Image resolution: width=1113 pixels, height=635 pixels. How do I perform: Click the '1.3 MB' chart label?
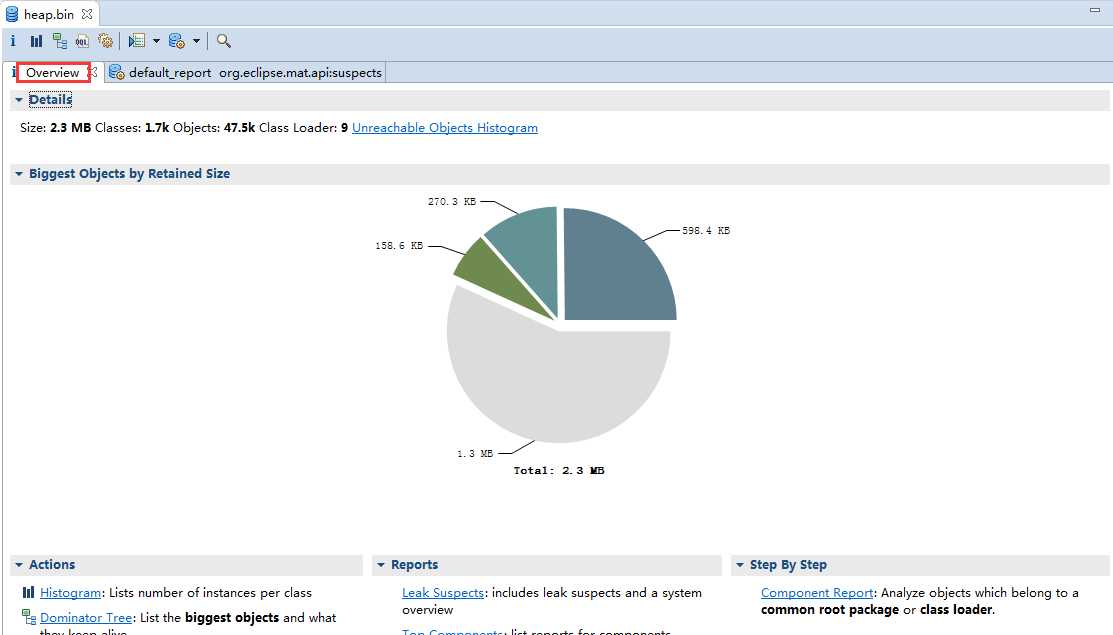click(475, 453)
